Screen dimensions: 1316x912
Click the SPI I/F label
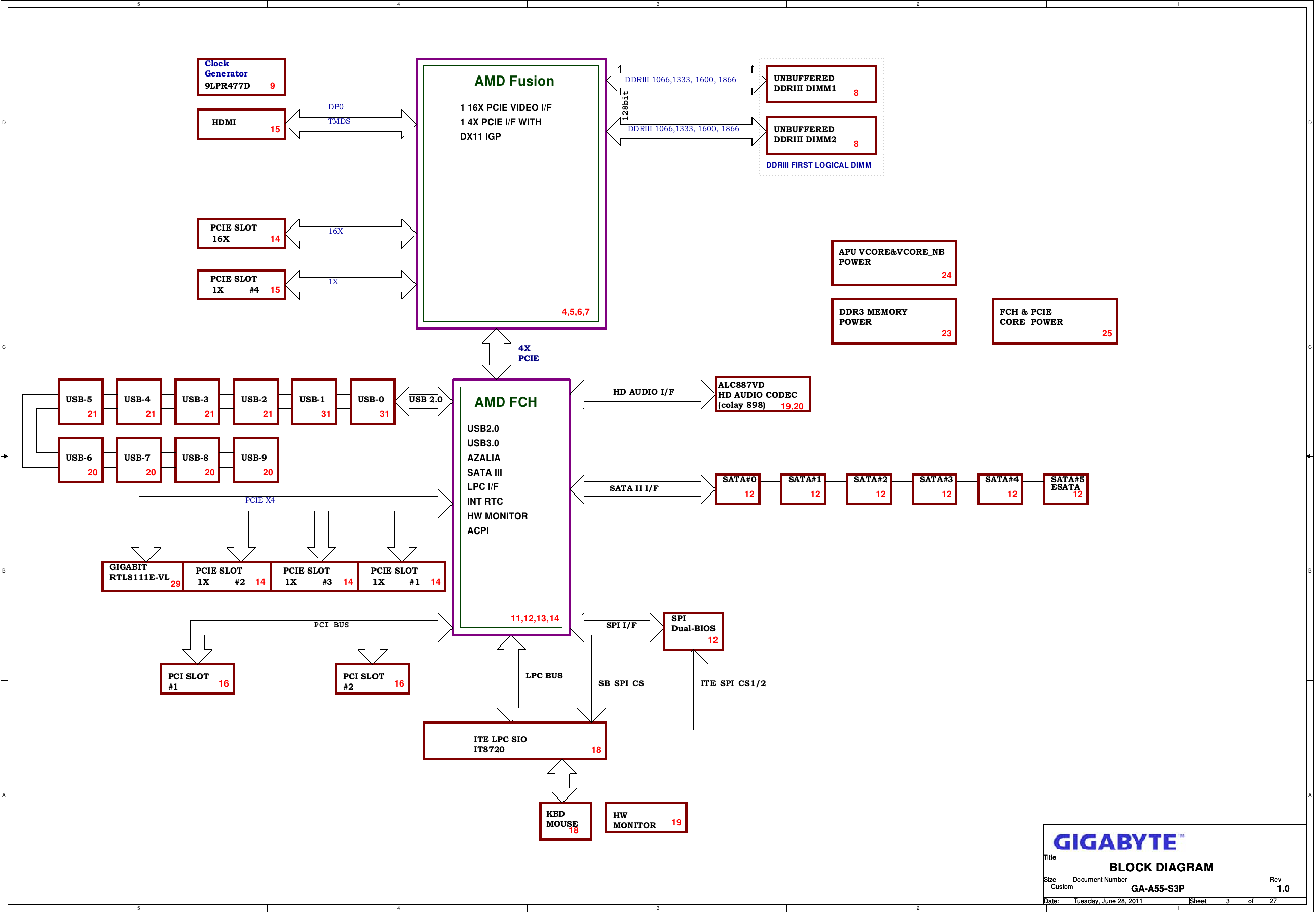[621, 626]
